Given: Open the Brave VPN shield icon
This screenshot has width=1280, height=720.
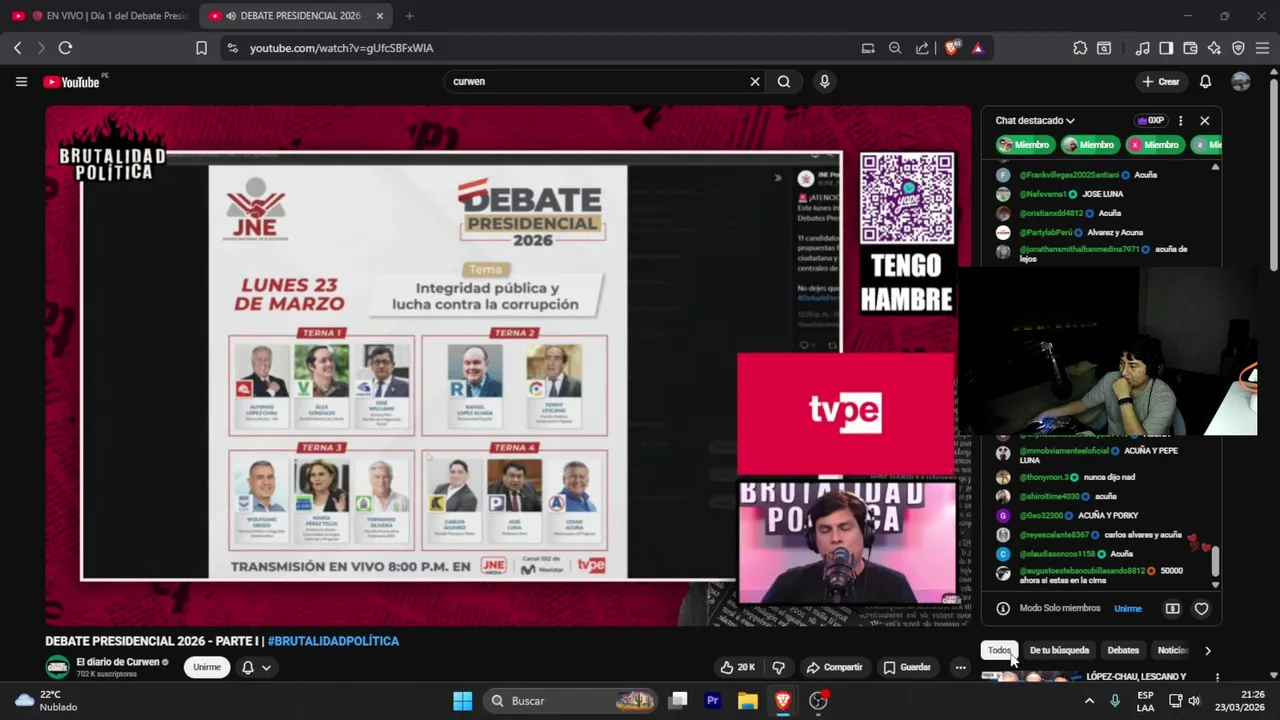Looking at the screenshot, I should [x=1238, y=48].
